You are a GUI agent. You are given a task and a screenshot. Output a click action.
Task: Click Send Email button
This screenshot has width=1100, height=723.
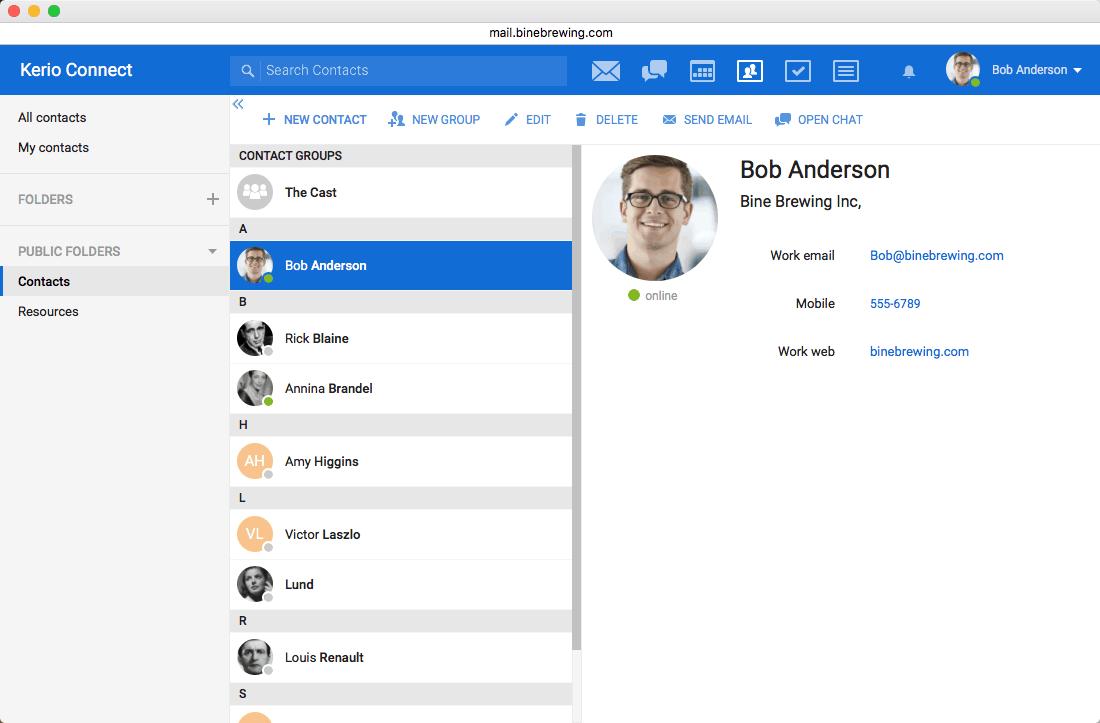pos(707,120)
